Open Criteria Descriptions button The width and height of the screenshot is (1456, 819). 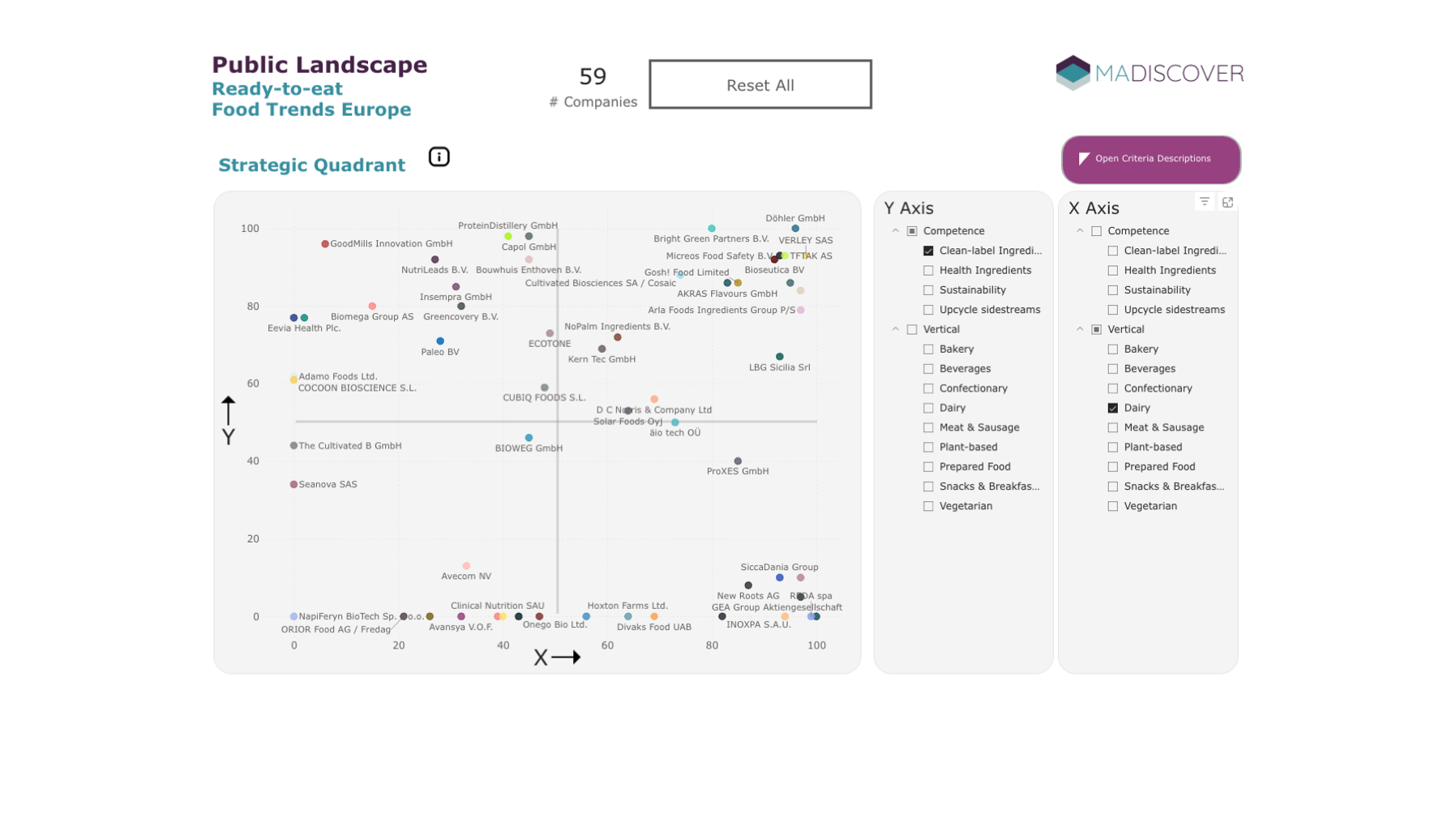click(1150, 159)
